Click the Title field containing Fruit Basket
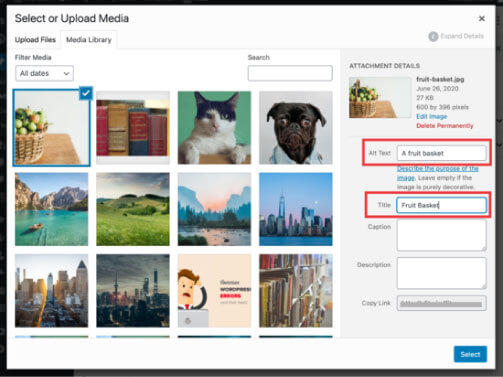The height and width of the screenshot is (377, 503). tap(441, 205)
